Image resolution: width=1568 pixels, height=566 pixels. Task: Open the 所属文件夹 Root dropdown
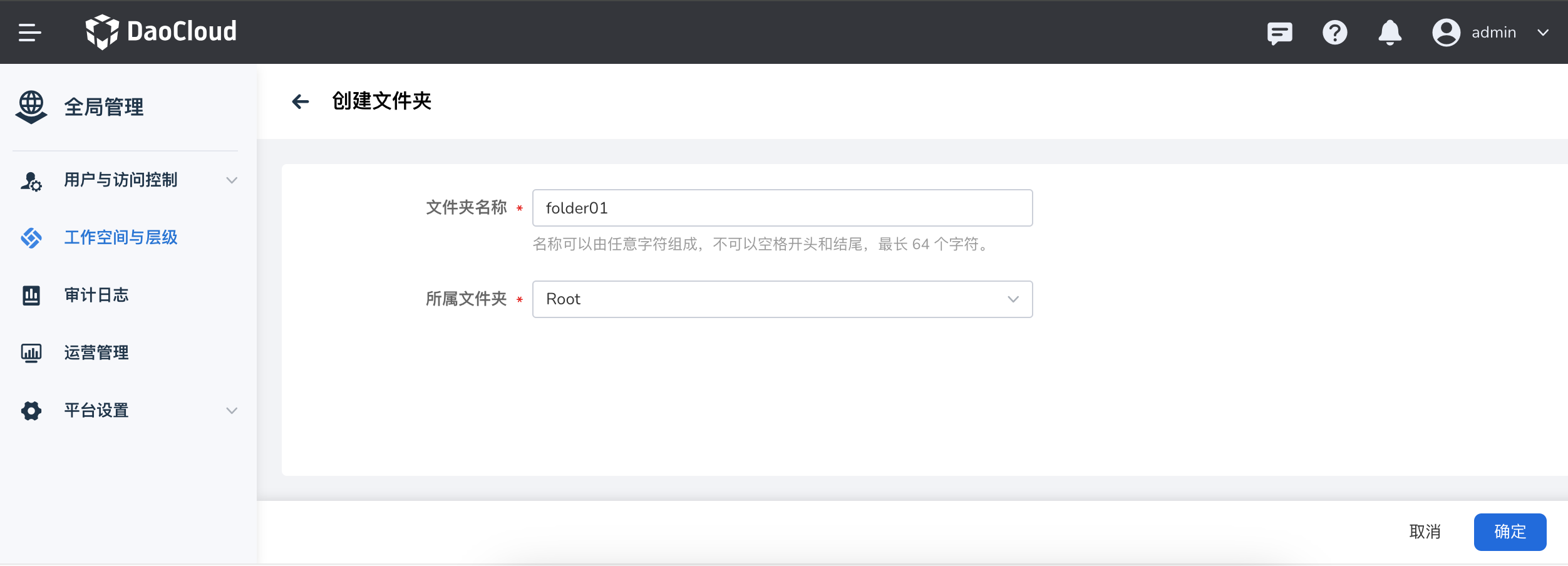[781, 299]
